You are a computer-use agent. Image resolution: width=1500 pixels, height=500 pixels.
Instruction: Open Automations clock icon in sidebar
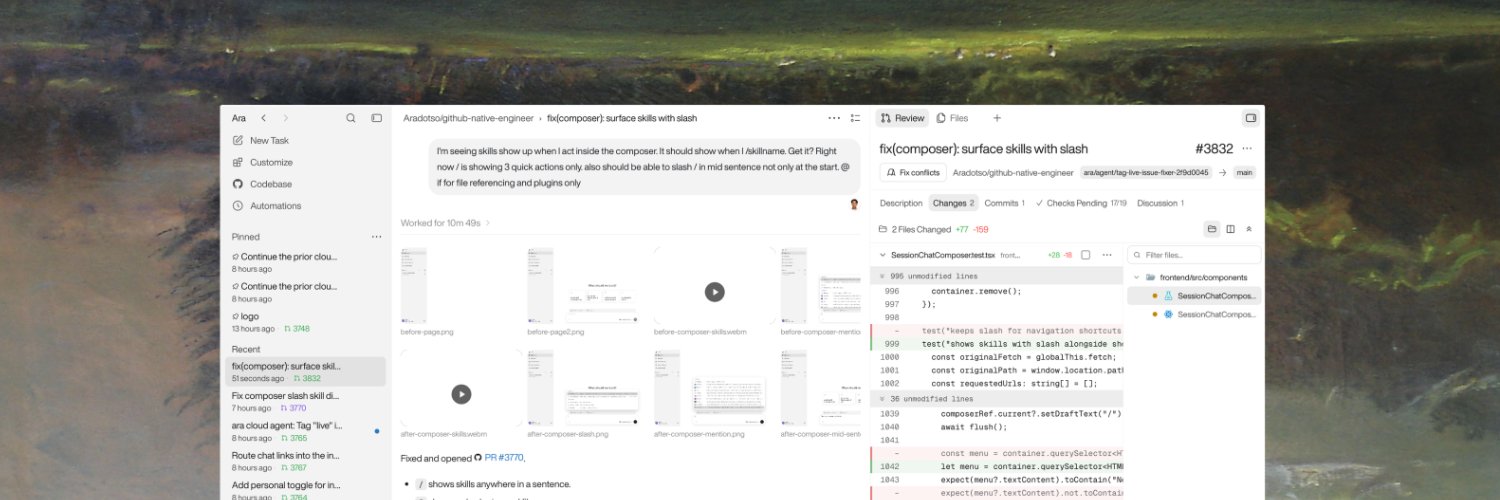coord(238,206)
